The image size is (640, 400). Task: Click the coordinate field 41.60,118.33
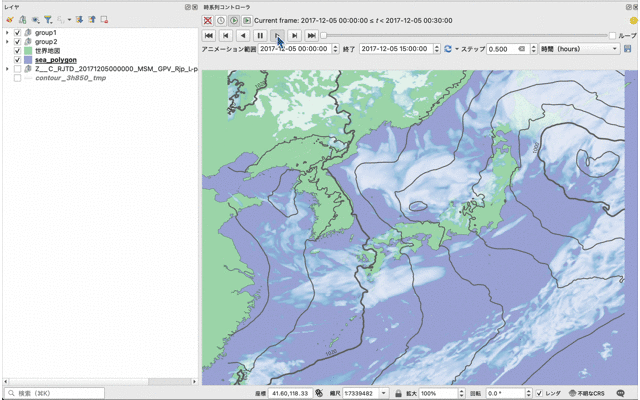tap(290, 393)
